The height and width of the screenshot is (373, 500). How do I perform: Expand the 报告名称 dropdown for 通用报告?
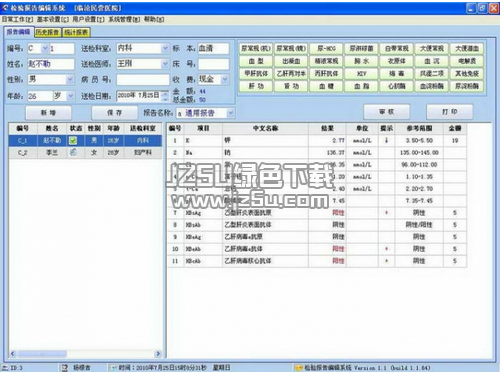click(x=231, y=113)
